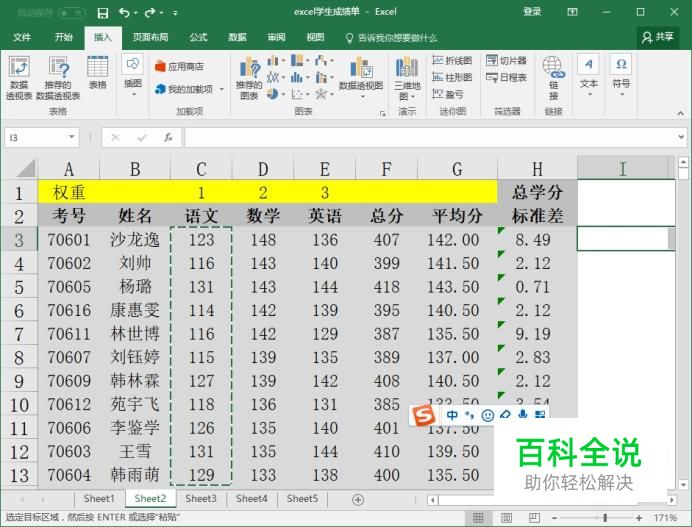Click the zoom out minus button
The width and height of the screenshot is (692, 527).
[x=554, y=518]
